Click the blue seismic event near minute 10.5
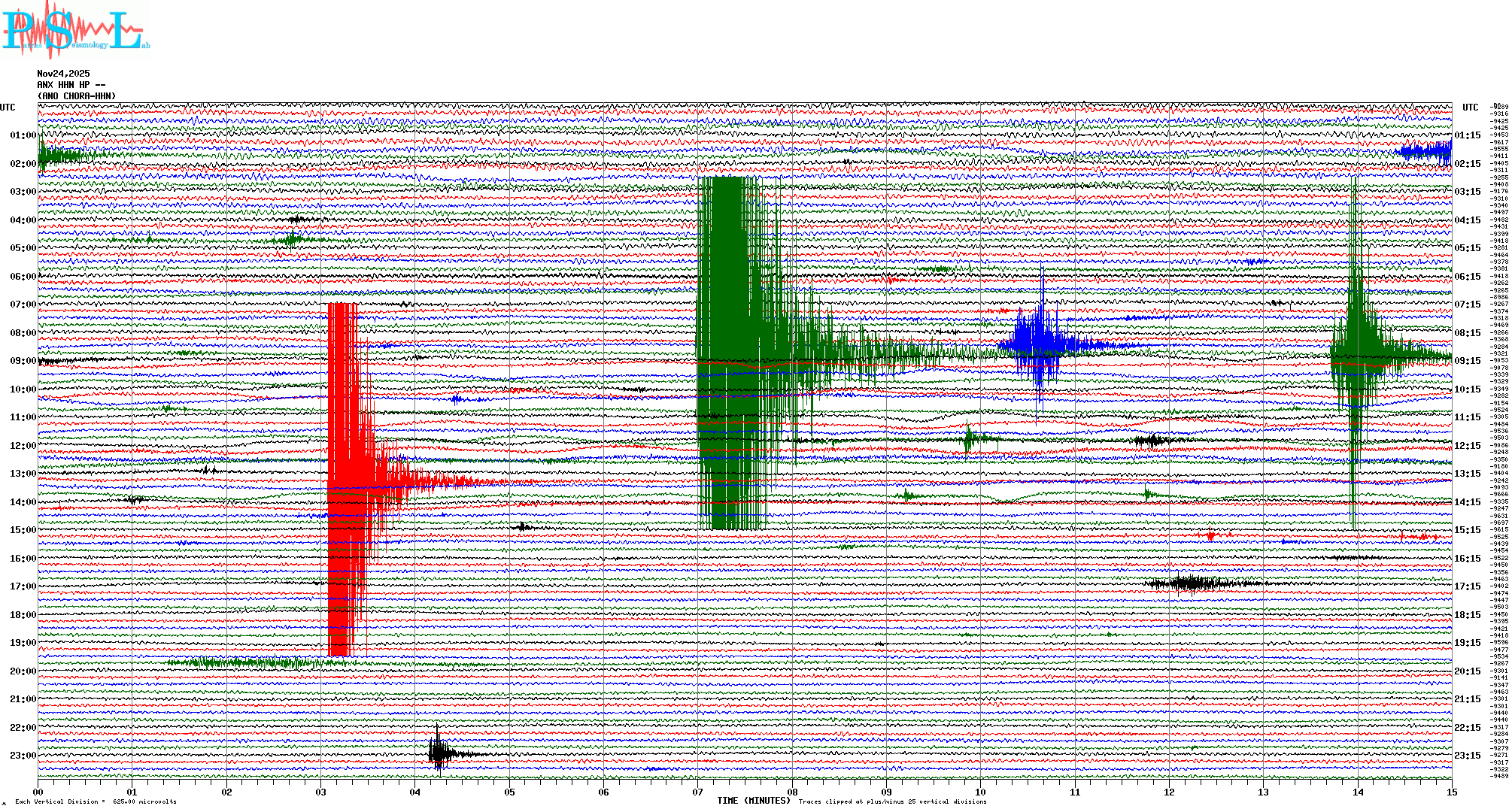This screenshot has height=812, width=1512. [1037, 344]
